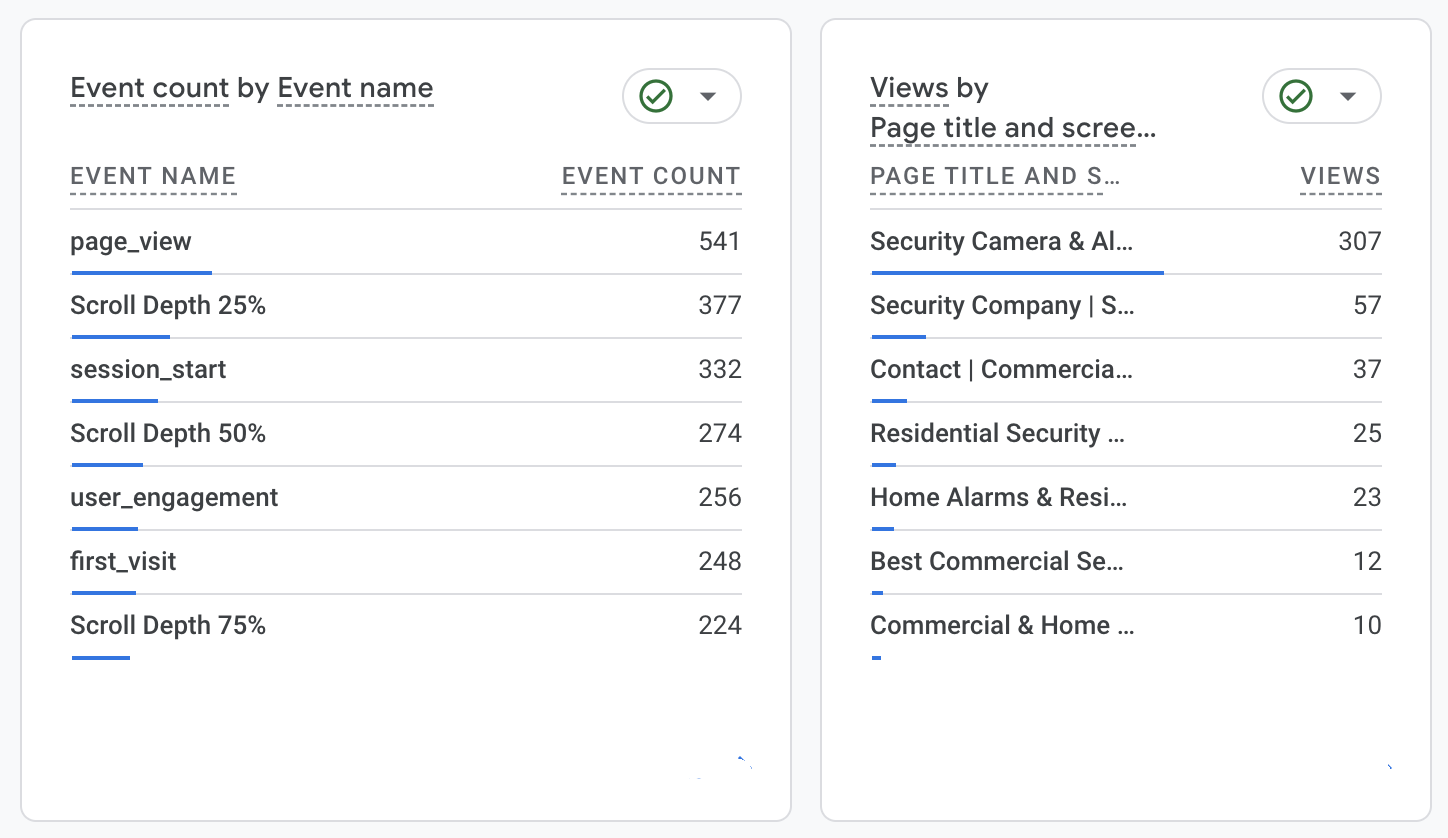Click the blue bar under page_view
The image size is (1448, 838).
point(141,272)
